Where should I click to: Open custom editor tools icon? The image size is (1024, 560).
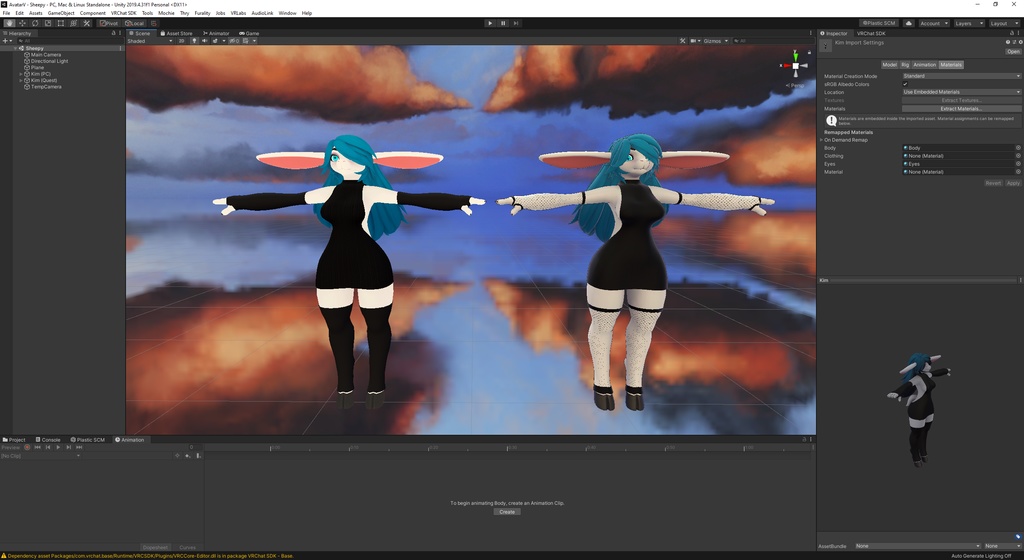pos(86,23)
